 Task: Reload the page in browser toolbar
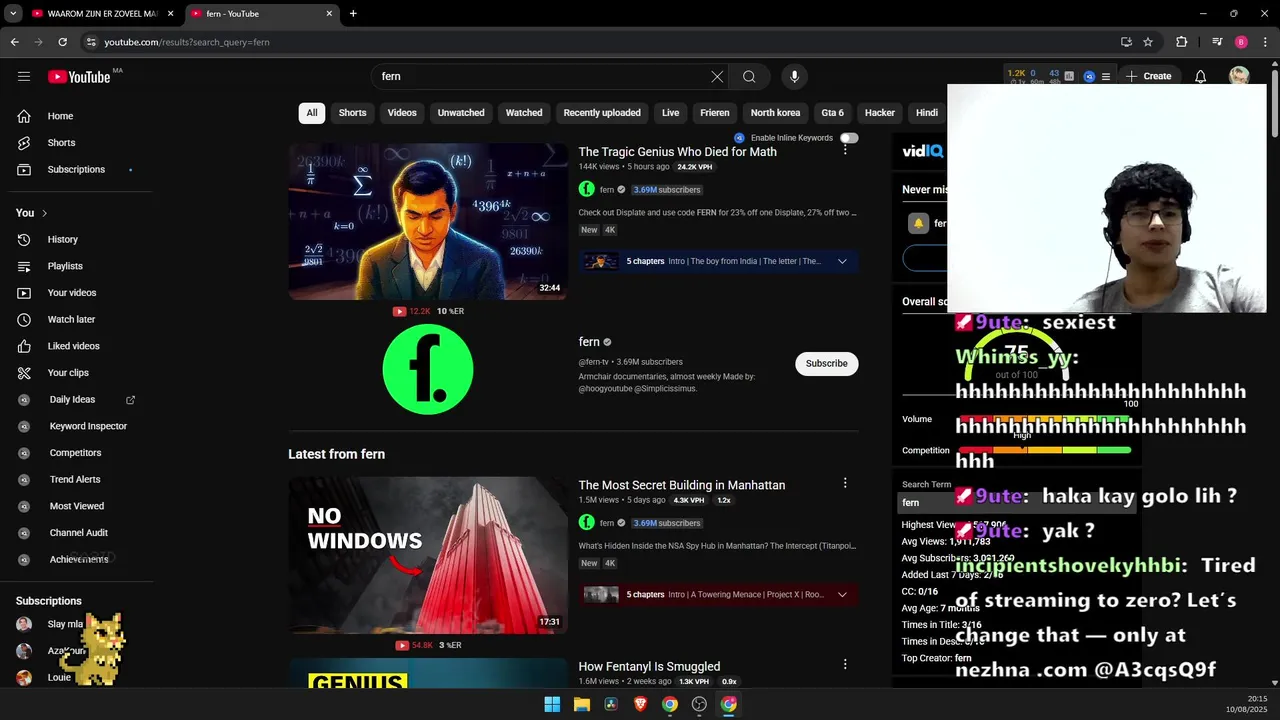coord(62,42)
